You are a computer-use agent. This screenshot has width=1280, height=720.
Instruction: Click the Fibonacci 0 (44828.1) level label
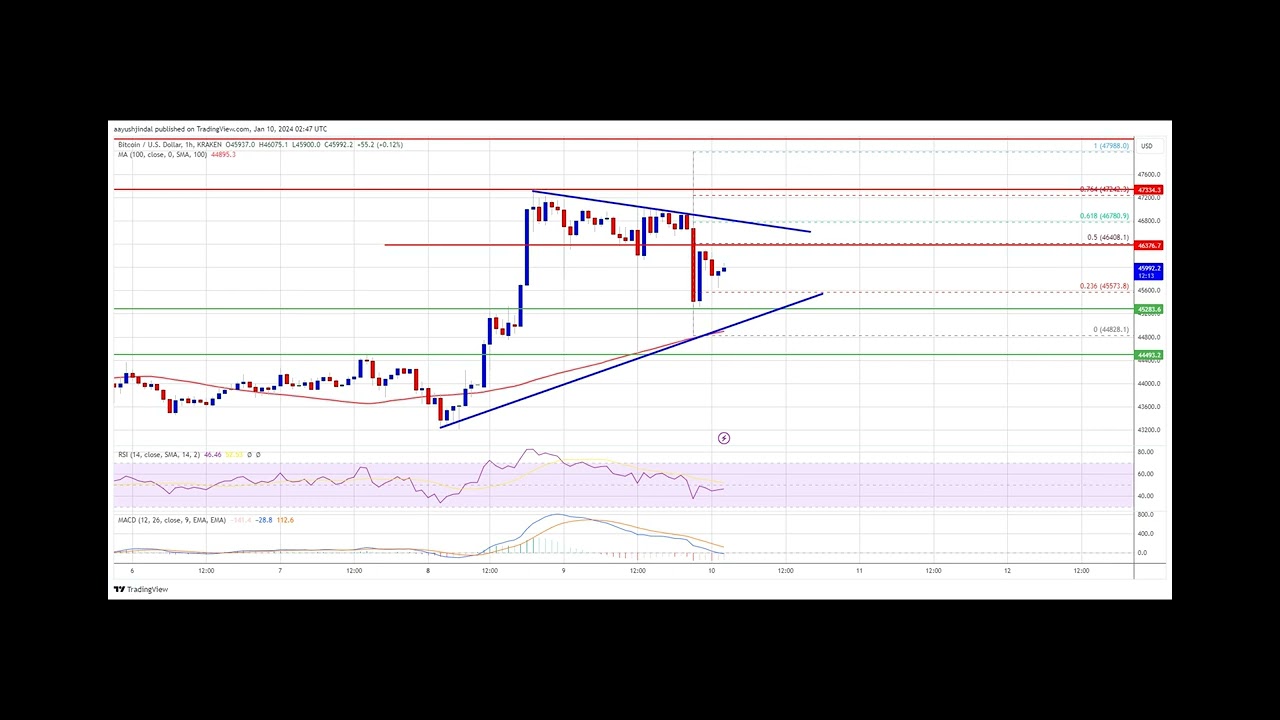pyautogui.click(x=1111, y=330)
